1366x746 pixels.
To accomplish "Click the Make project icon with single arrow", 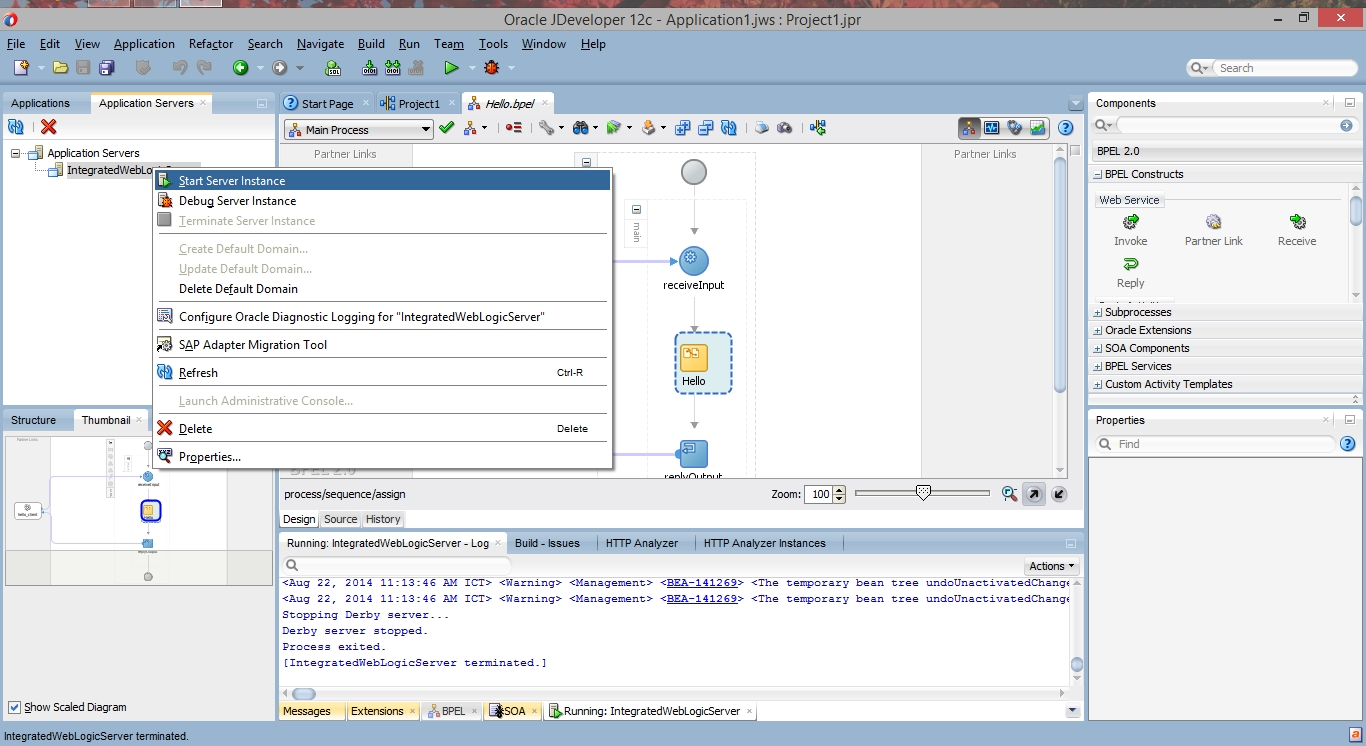I will point(370,68).
